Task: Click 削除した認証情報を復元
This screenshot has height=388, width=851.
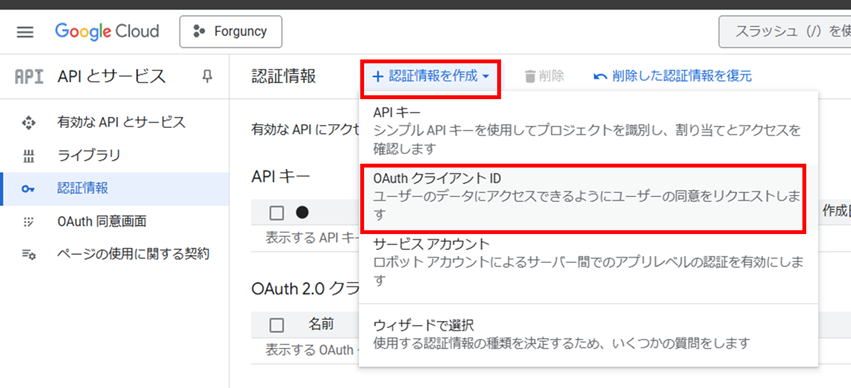Action: pyautogui.click(x=672, y=77)
